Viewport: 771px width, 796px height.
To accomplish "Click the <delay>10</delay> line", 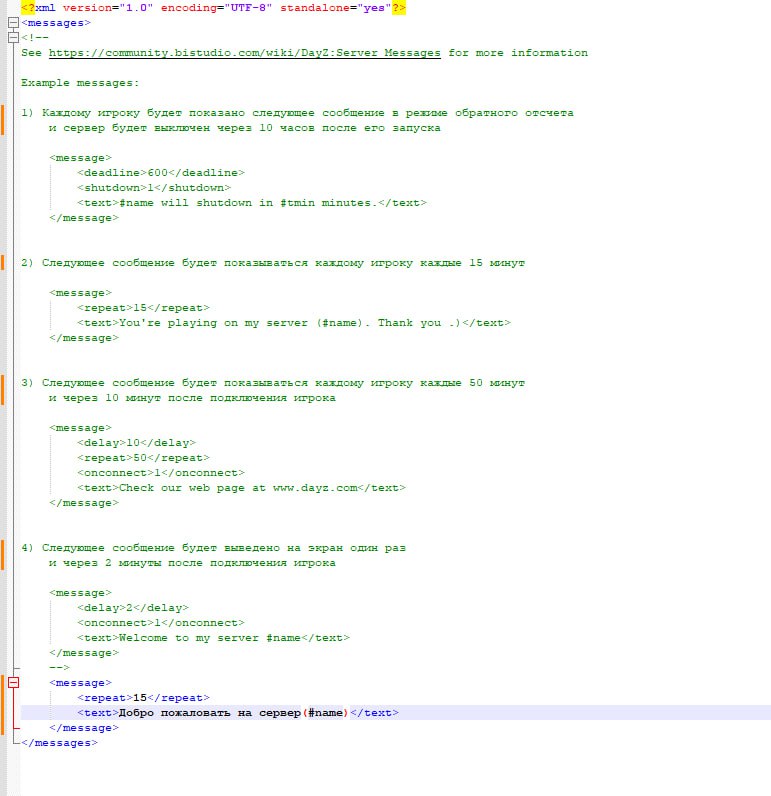I will pos(136,443).
